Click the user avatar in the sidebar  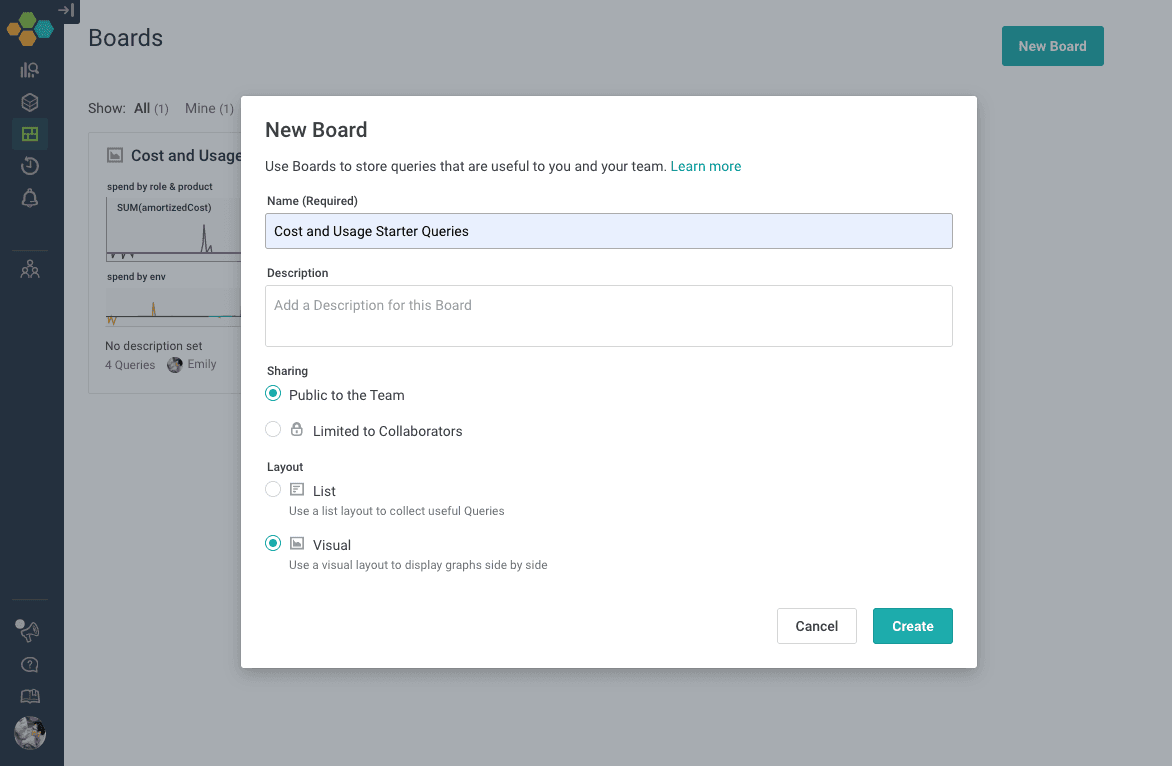pos(30,733)
